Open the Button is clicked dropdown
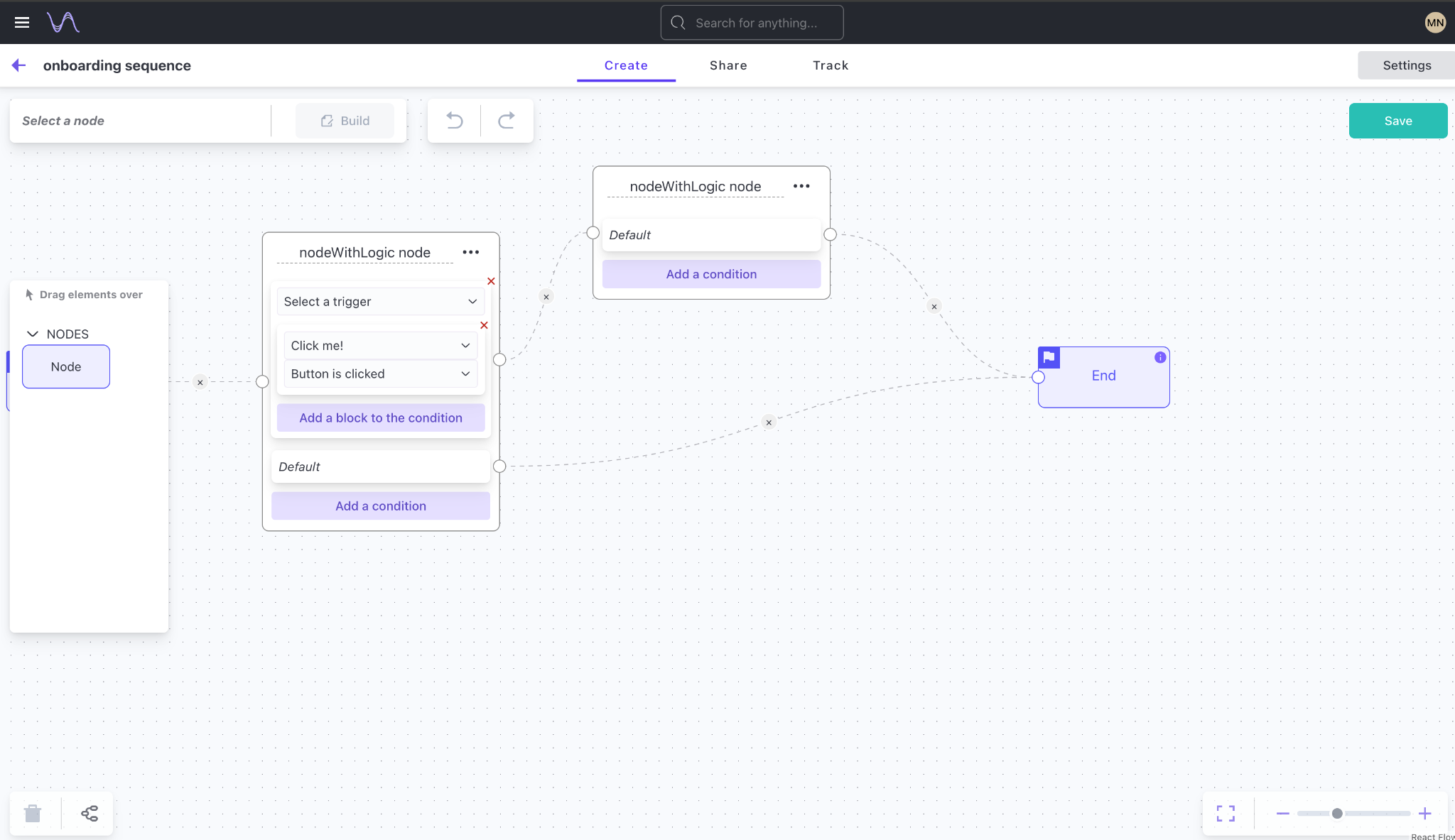 (x=380, y=373)
